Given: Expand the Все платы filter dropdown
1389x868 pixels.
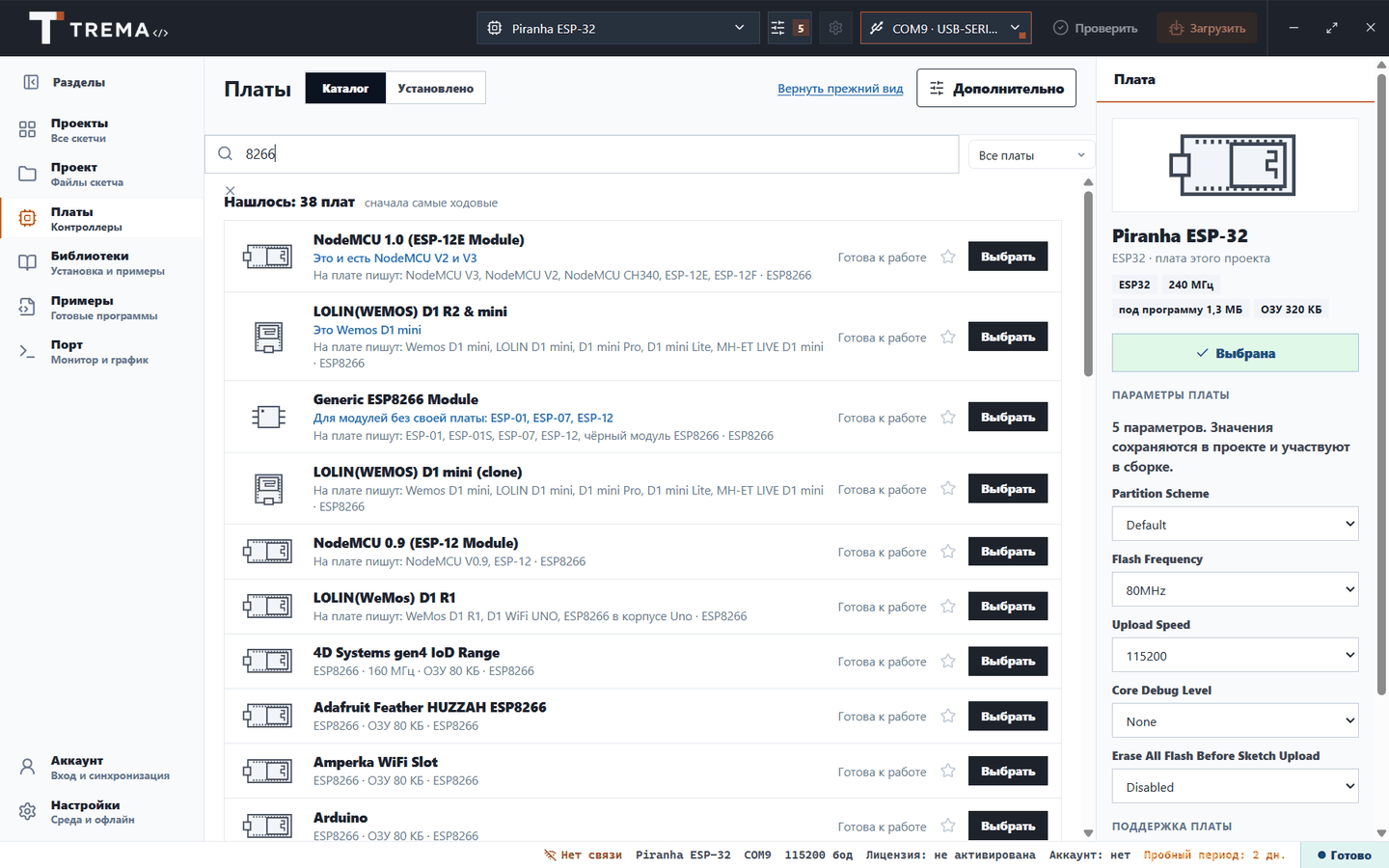Looking at the screenshot, I should [x=1031, y=155].
